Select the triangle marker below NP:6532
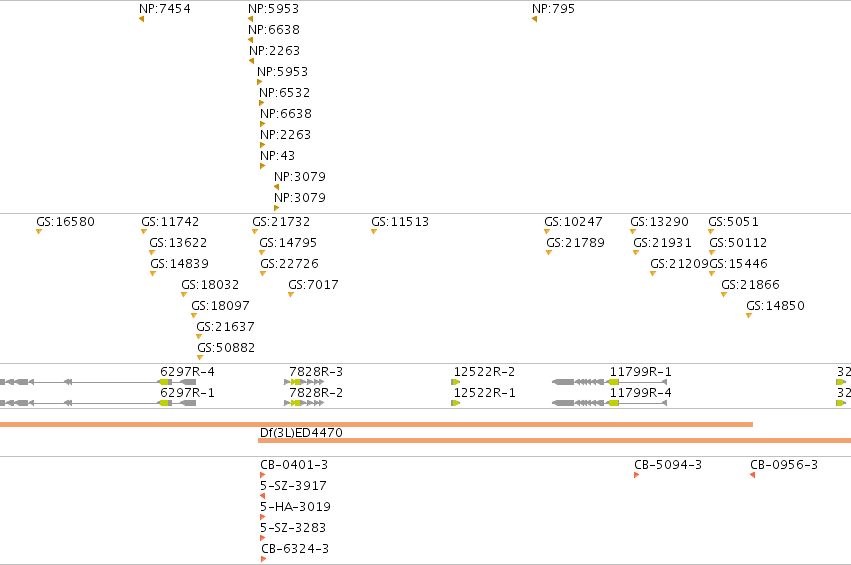The image size is (851, 565). [262, 103]
